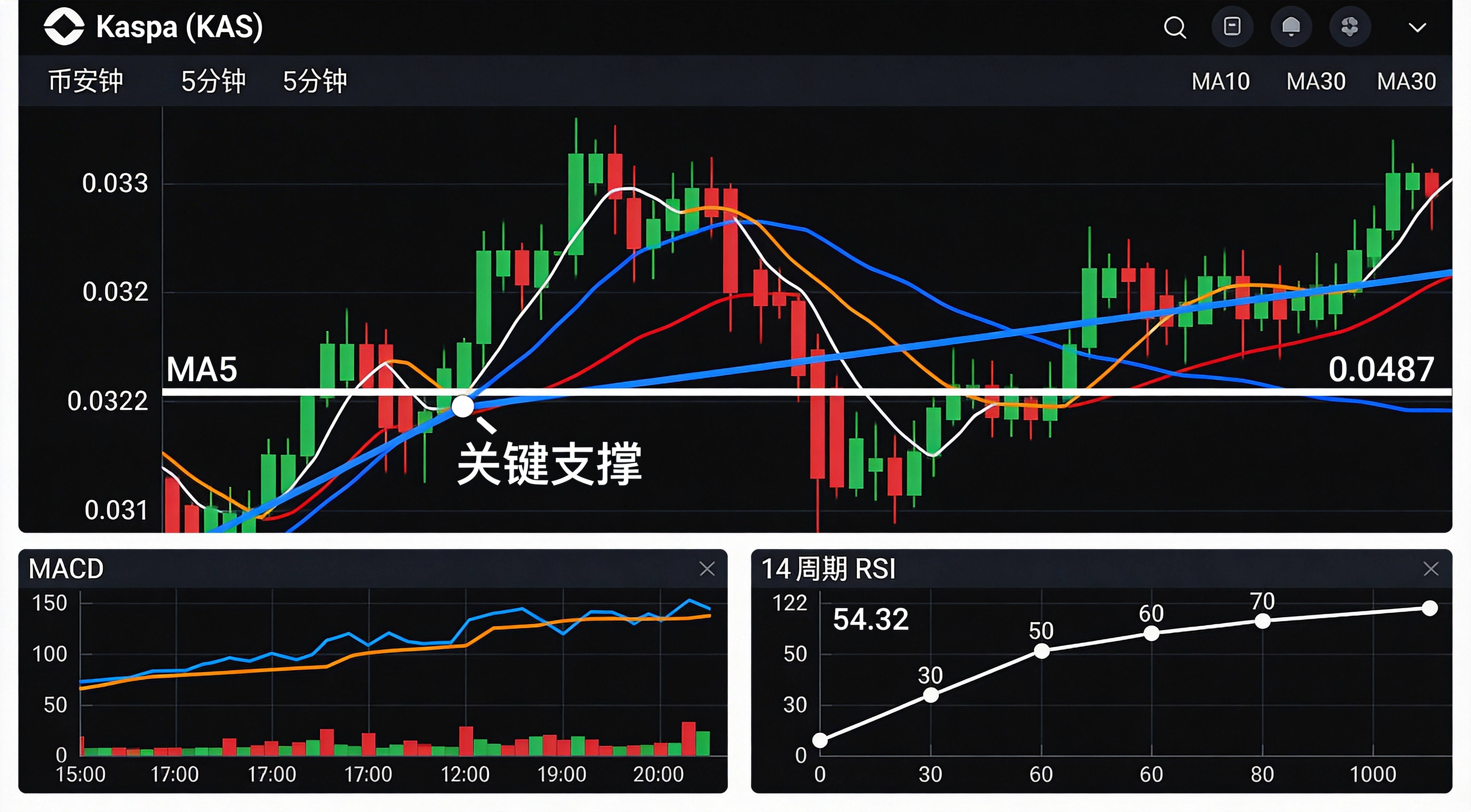Click the MA5 label on support line
This screenshot has height=812, width=1471.
tap(202, 369)
